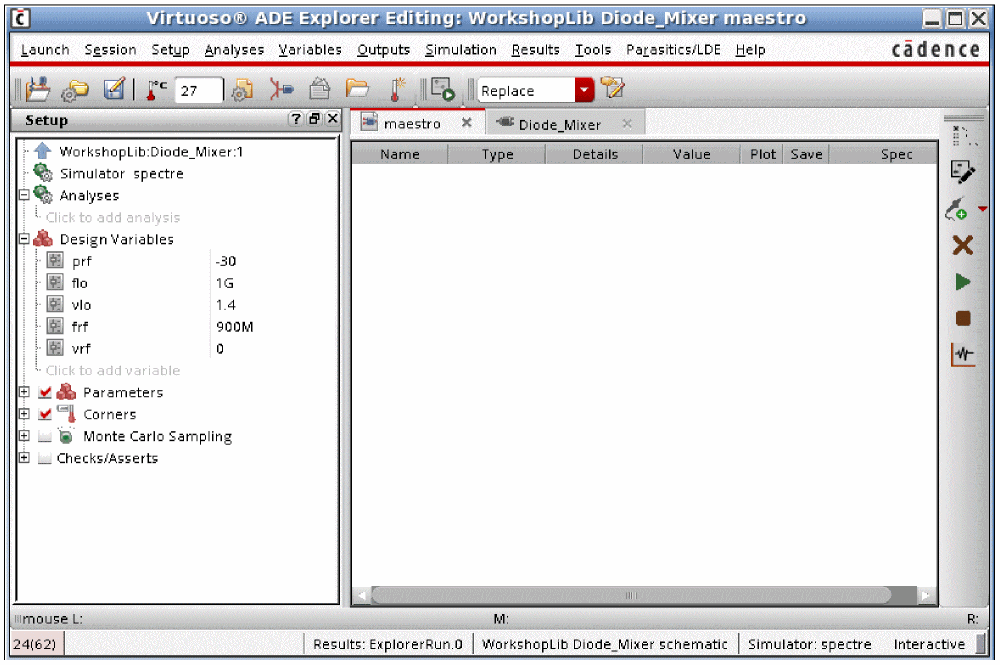Disable the Corners checkbox
Screen dimensions: 1000x665
click(x=45, y=415)
